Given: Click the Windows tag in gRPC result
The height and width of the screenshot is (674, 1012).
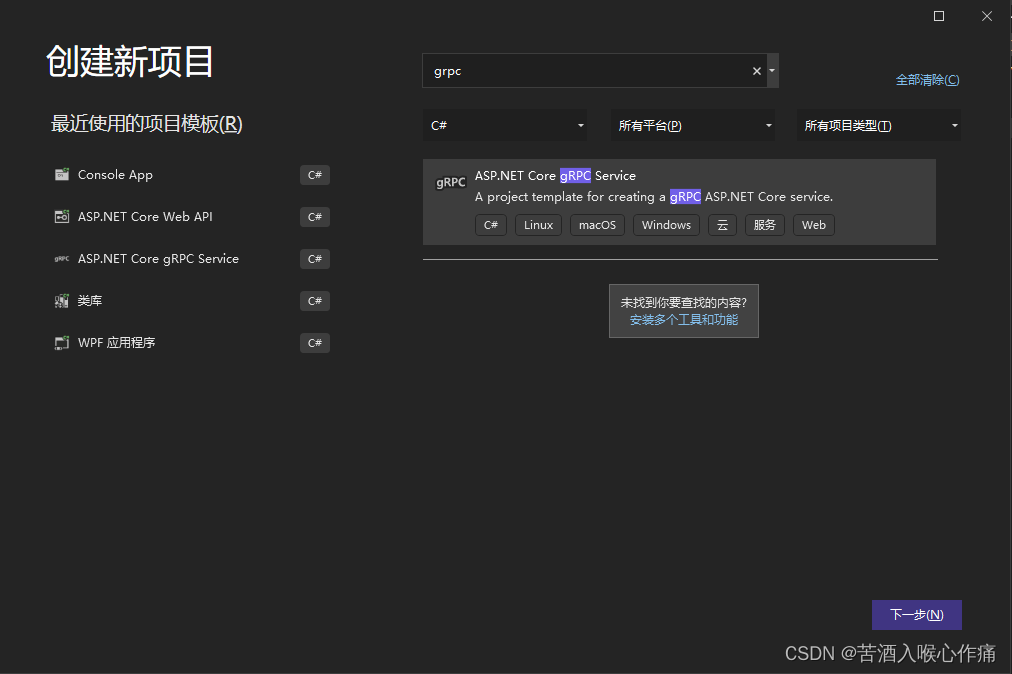Looking at the screenshot, I should tap(666, 225).
